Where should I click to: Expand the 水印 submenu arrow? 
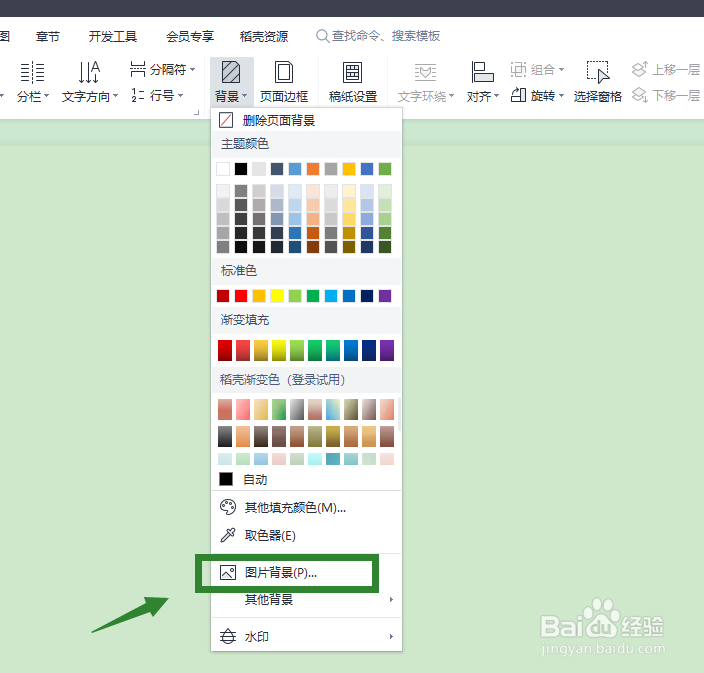[x=392, y=636]
